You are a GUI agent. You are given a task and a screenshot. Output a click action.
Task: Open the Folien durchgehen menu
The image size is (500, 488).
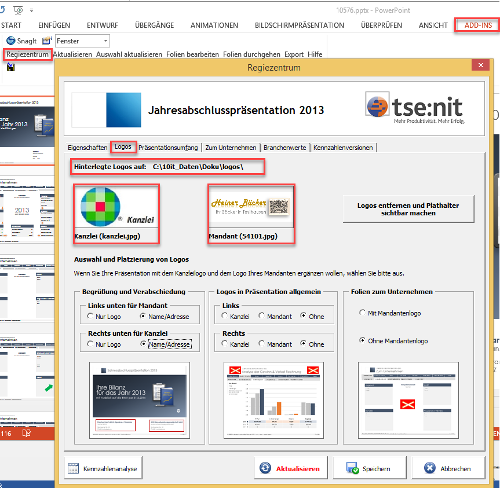tap(252, 54)
